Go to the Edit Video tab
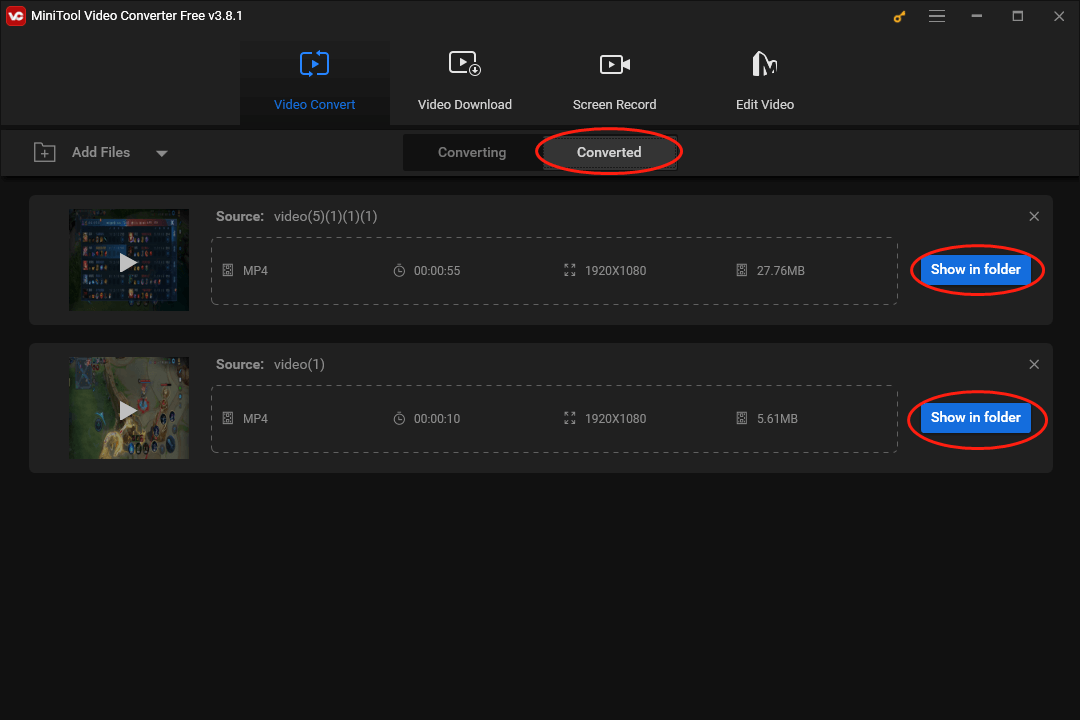Viewport: 1080px width, 720px height. pos(765,82)
